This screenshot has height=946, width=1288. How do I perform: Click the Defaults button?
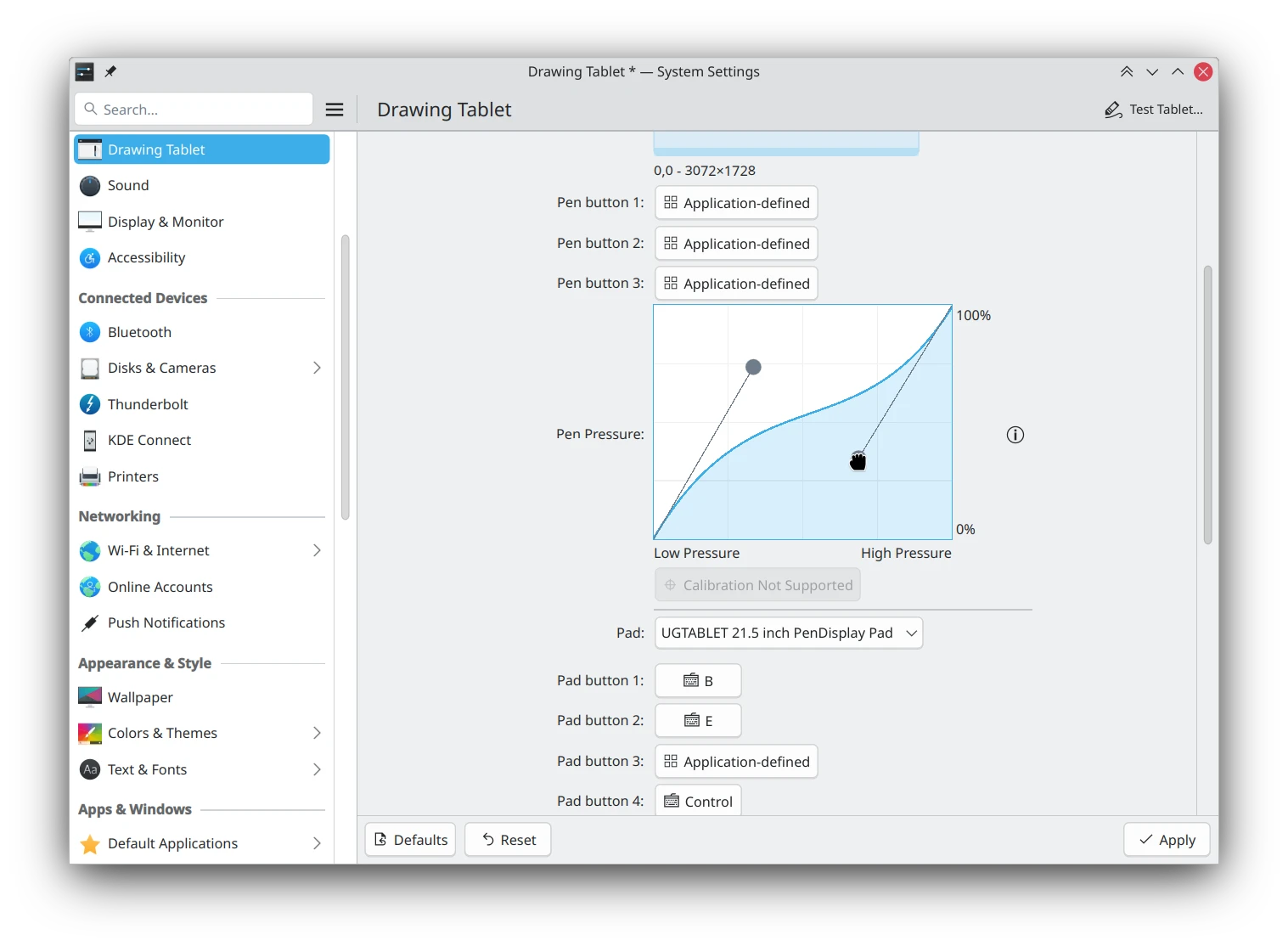point(410,840)
